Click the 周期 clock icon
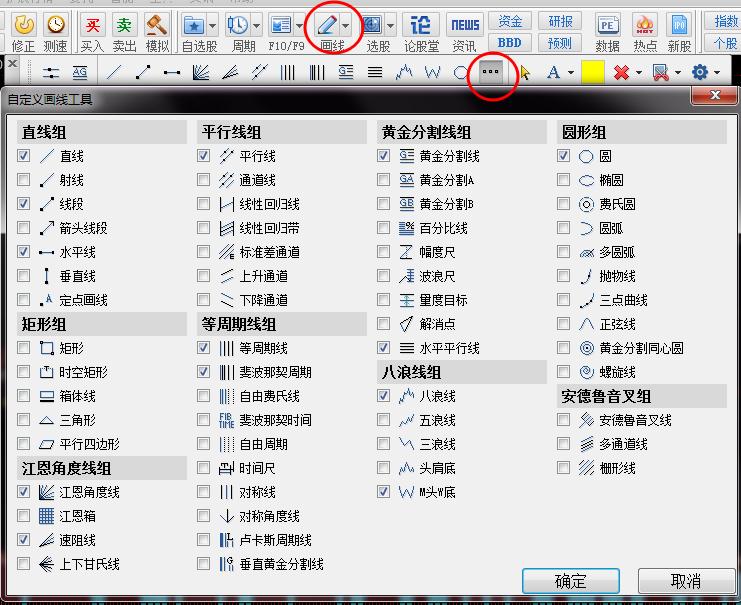Image resolution: width=741 pixels, height=605 pixels. [238, 25]
